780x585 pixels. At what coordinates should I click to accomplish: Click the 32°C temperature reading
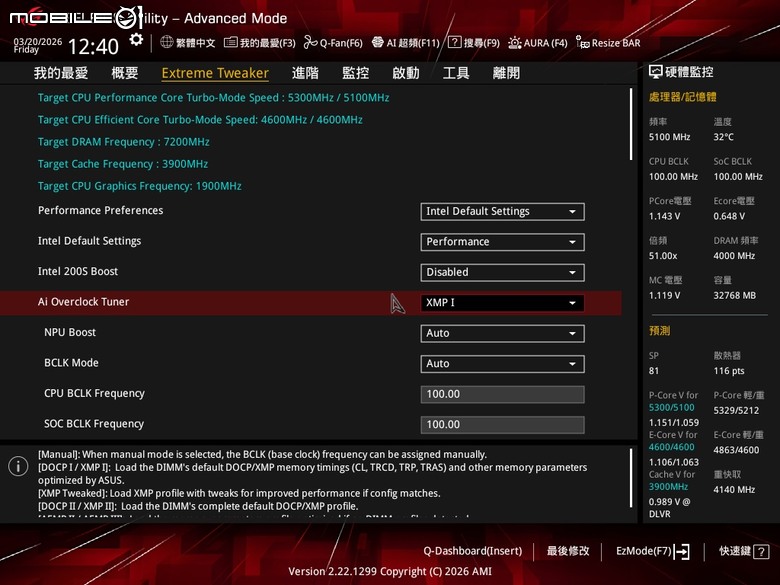723,137
